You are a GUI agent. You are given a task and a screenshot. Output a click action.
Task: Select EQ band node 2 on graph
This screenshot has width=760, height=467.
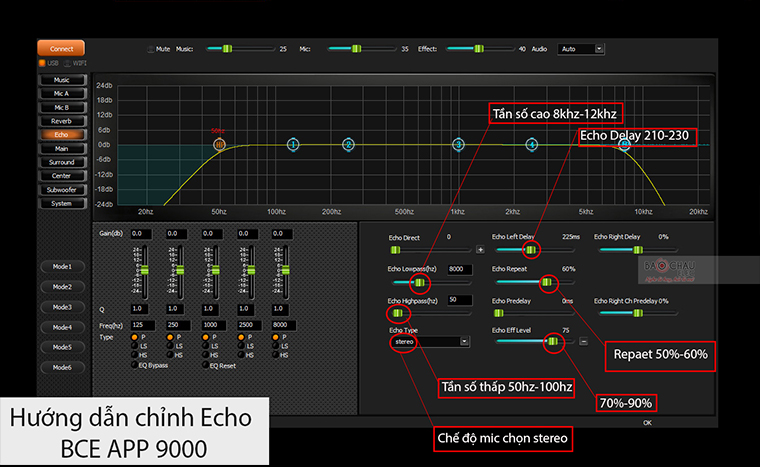pos(348,145)
